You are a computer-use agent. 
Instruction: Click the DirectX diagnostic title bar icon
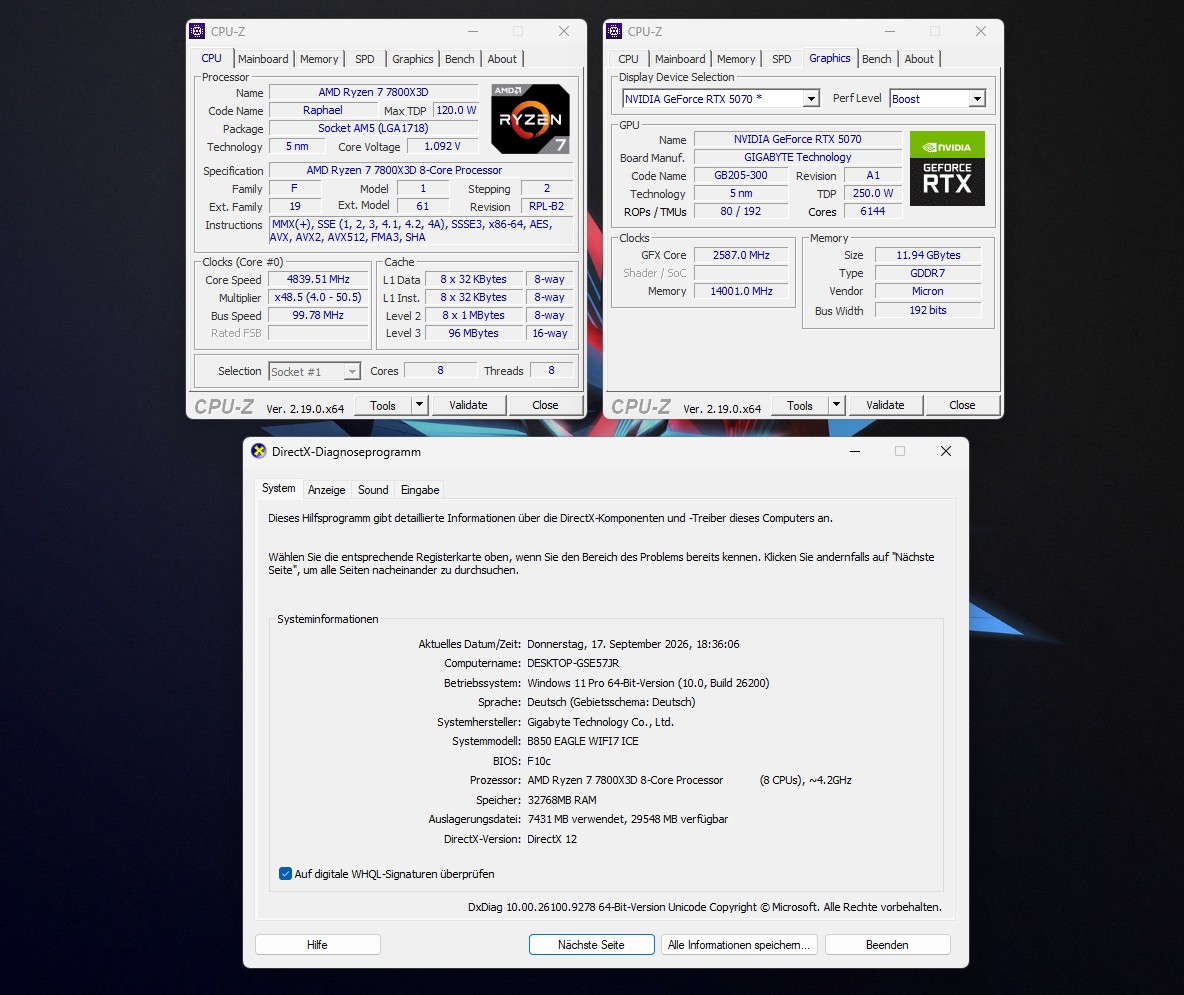(259, 451)
